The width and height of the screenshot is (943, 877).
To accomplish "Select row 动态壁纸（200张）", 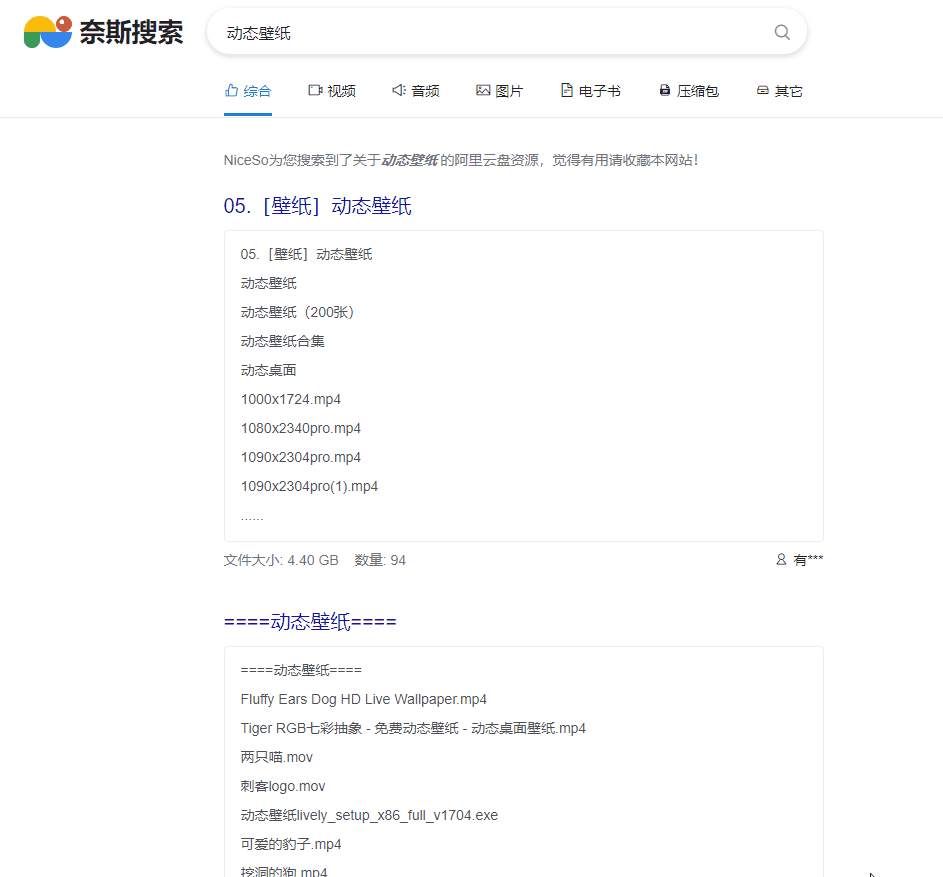I will (x=298, y=312).
